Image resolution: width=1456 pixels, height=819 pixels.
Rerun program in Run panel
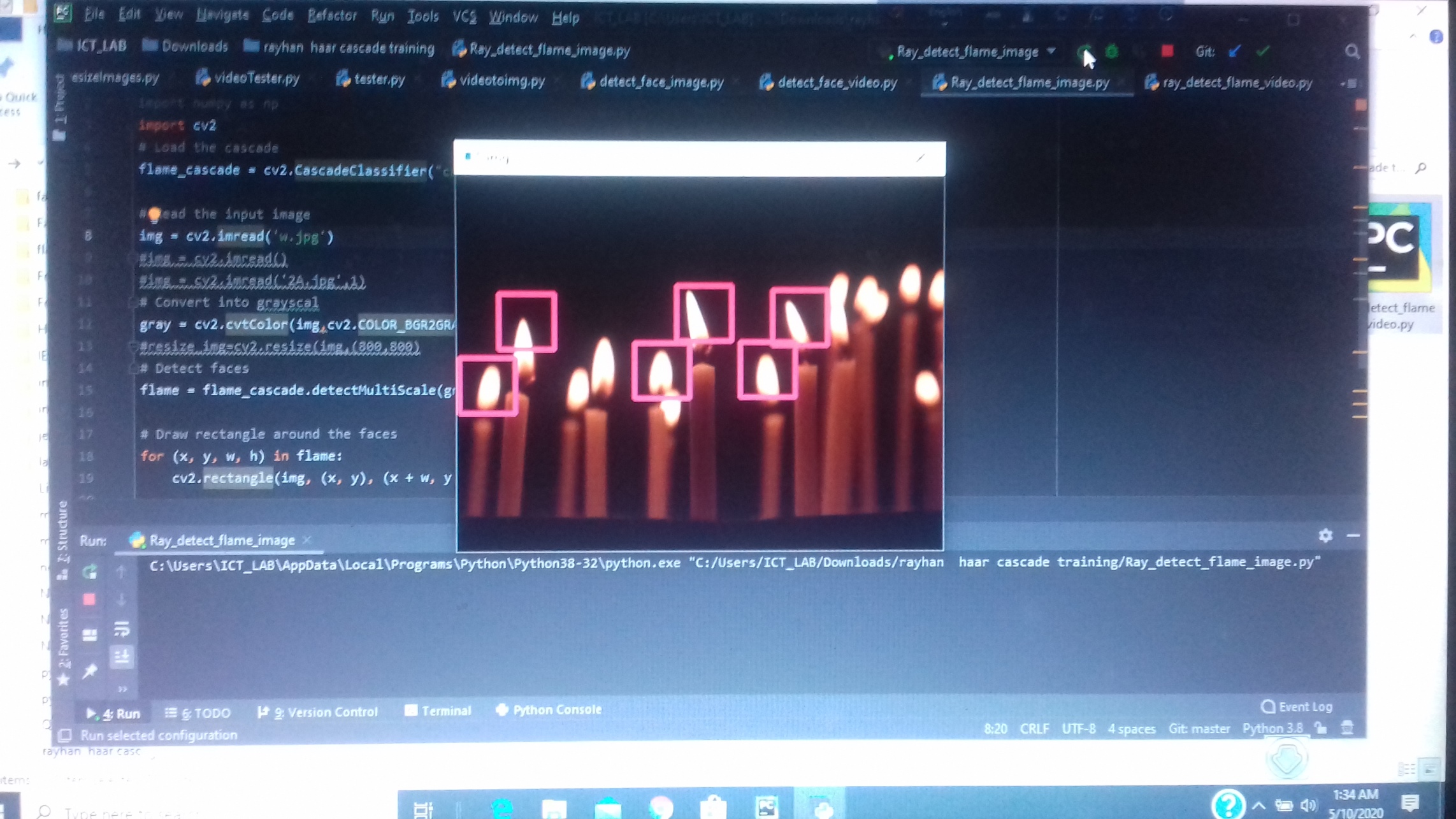[90, 572]
